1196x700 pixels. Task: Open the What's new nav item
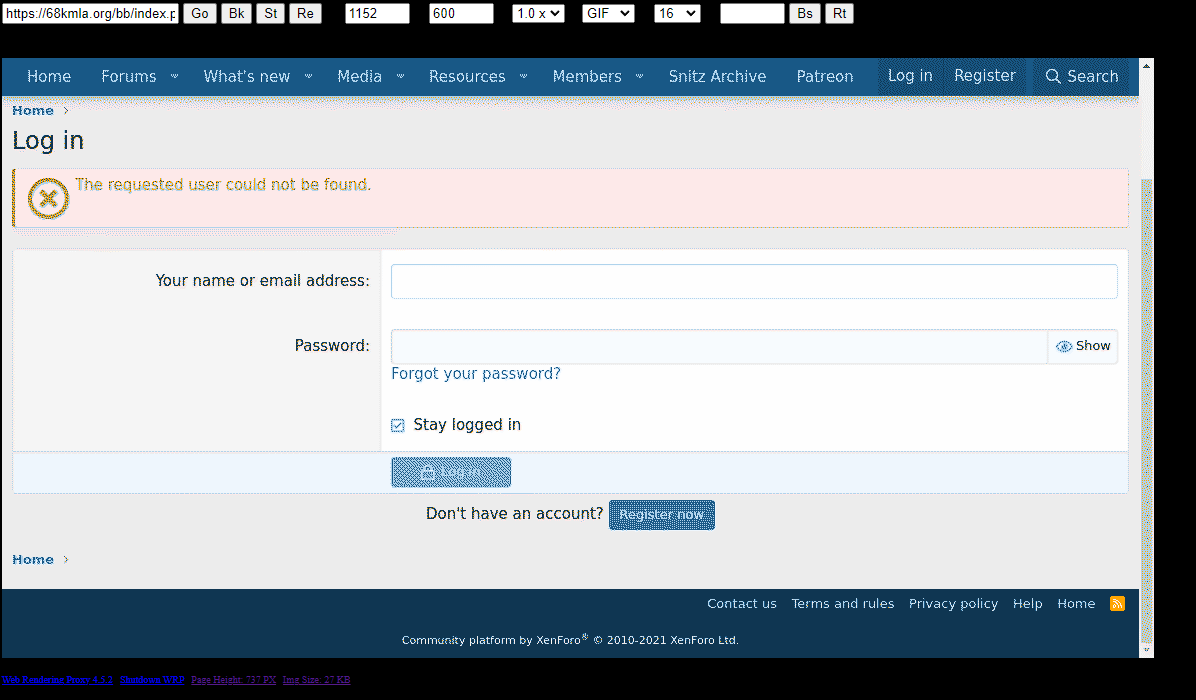tap(246, 76)
